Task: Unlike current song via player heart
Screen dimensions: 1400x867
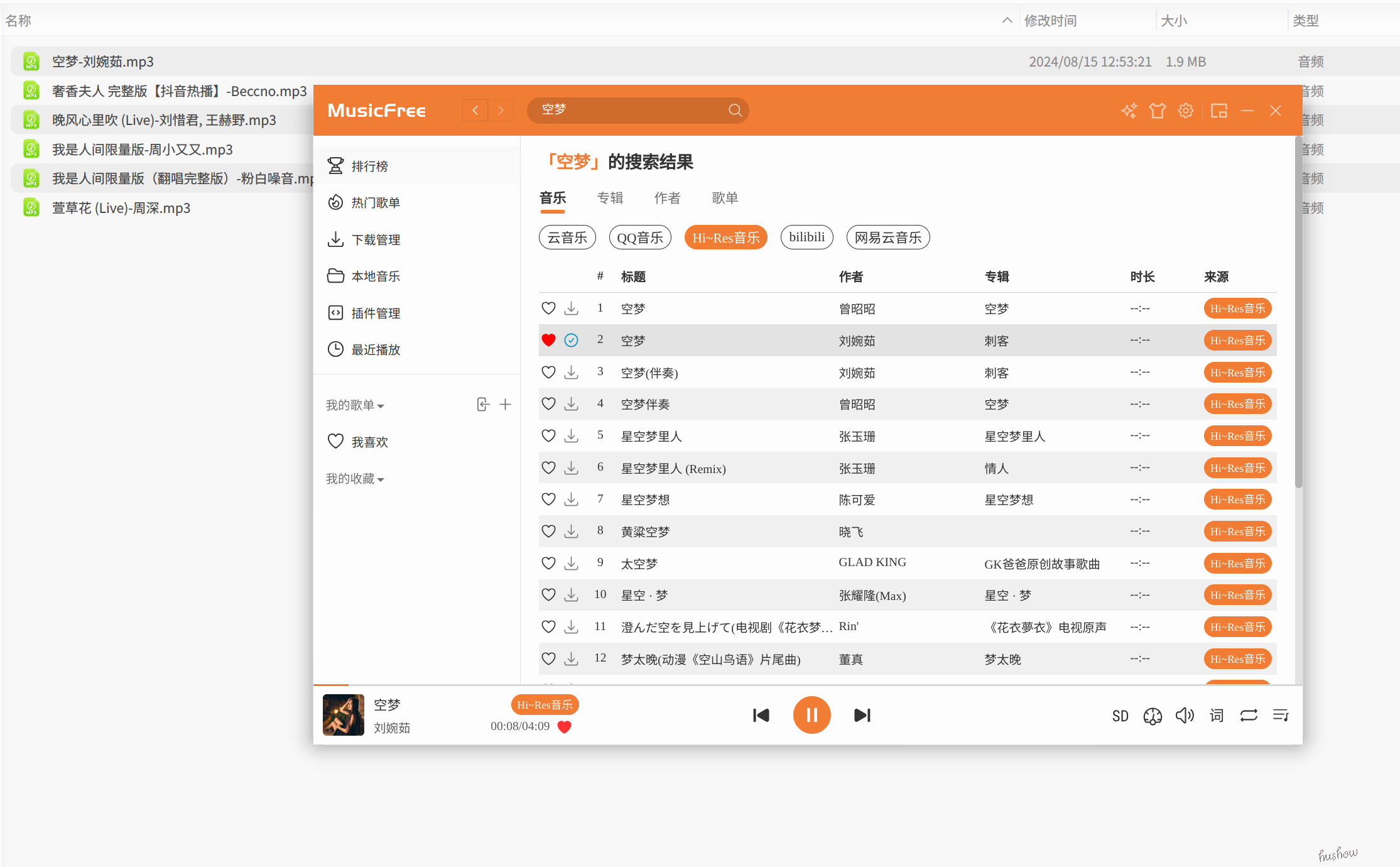Action: coord(564,727)
